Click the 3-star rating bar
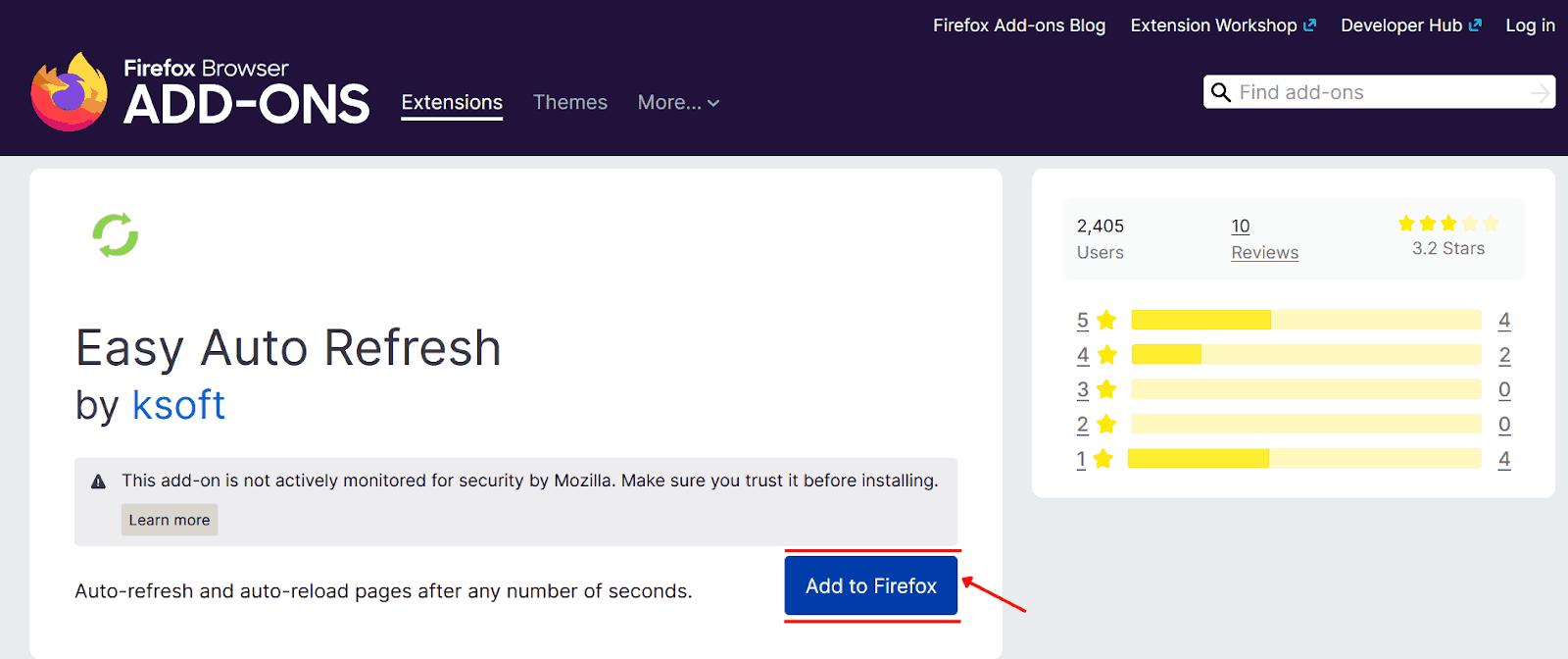 click(1306, 389)
